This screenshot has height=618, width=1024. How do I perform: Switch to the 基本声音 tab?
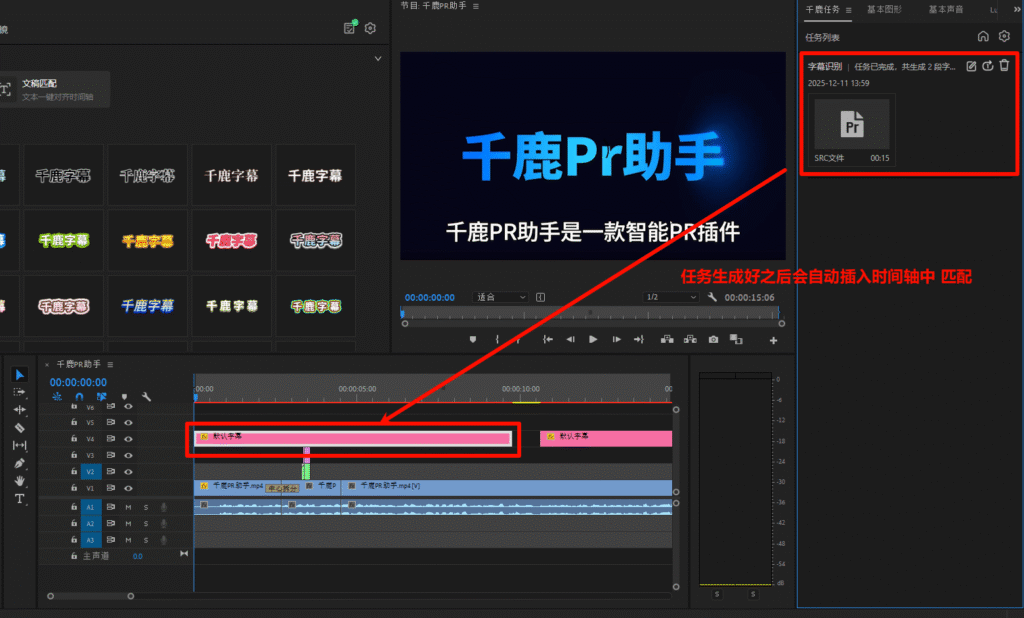pyautogui.click(x=946, y=10)
